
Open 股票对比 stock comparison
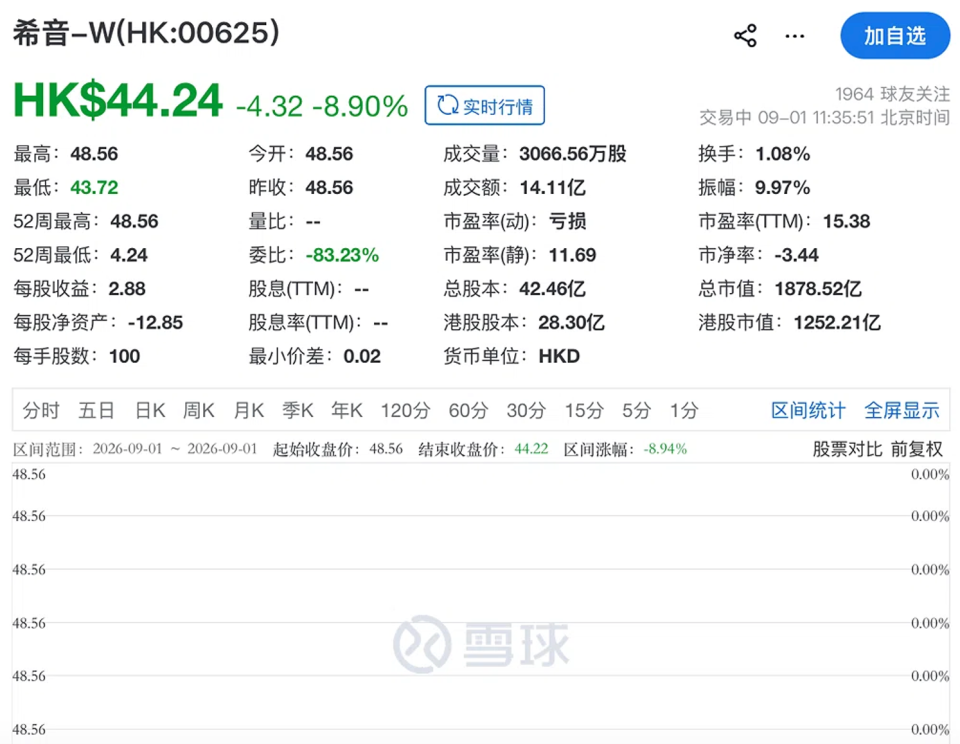coord(847,449)
